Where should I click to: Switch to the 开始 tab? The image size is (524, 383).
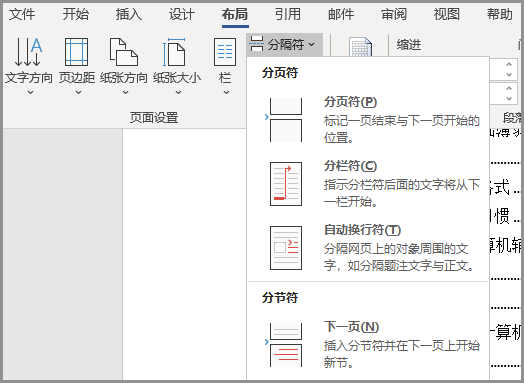[x=76, y=14]
